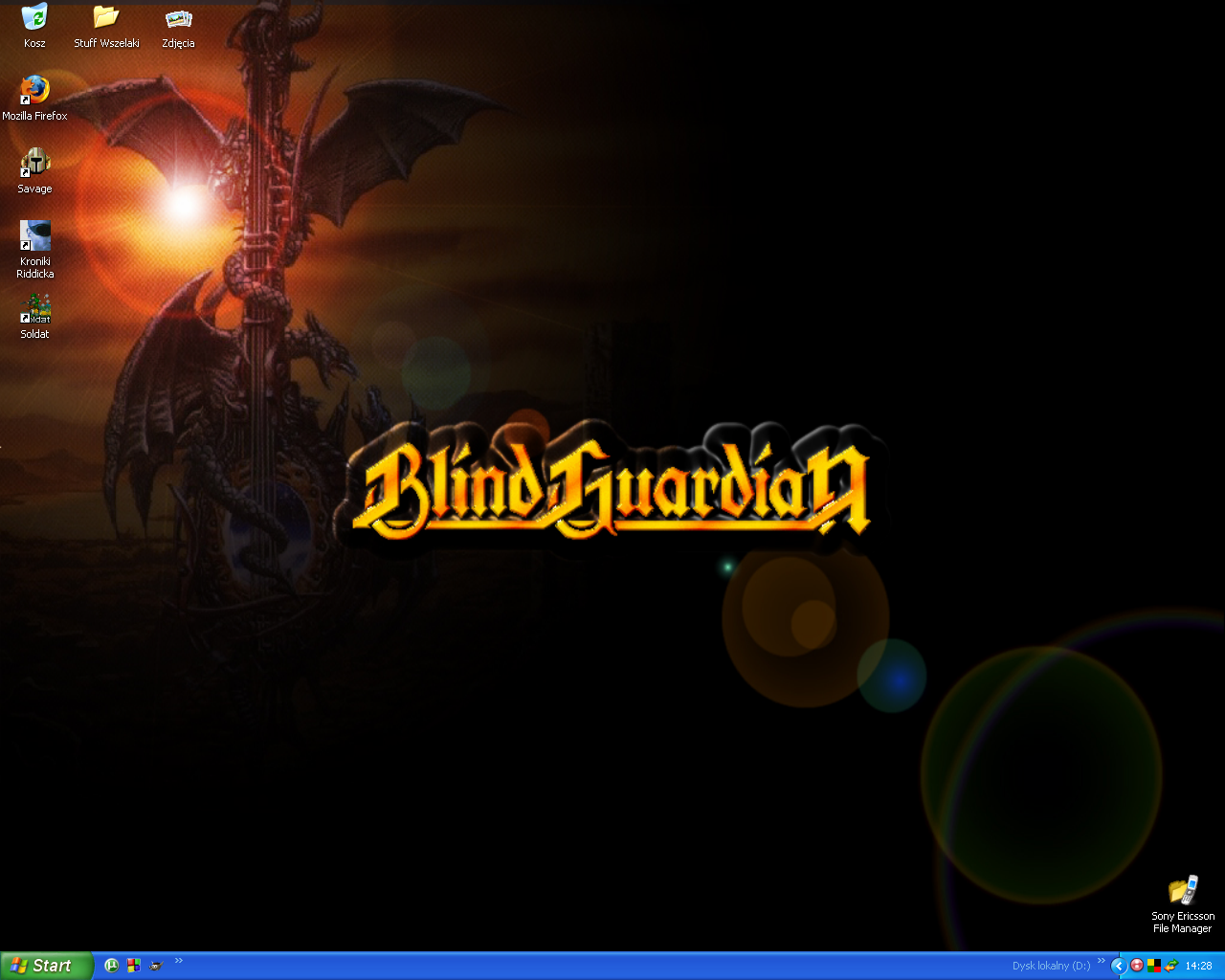Launch the Savage game shortcut

point(34,163)
